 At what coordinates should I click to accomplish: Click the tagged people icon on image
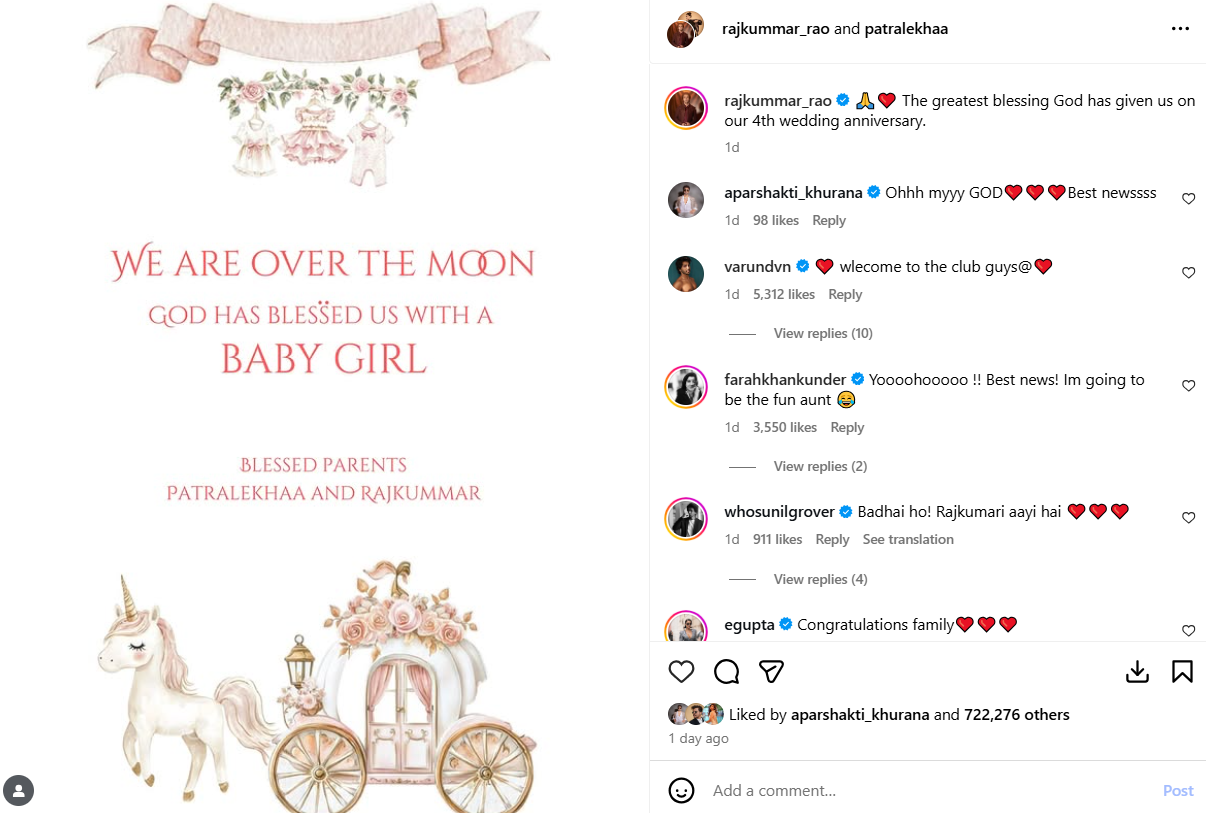click(x=19, y=790)
